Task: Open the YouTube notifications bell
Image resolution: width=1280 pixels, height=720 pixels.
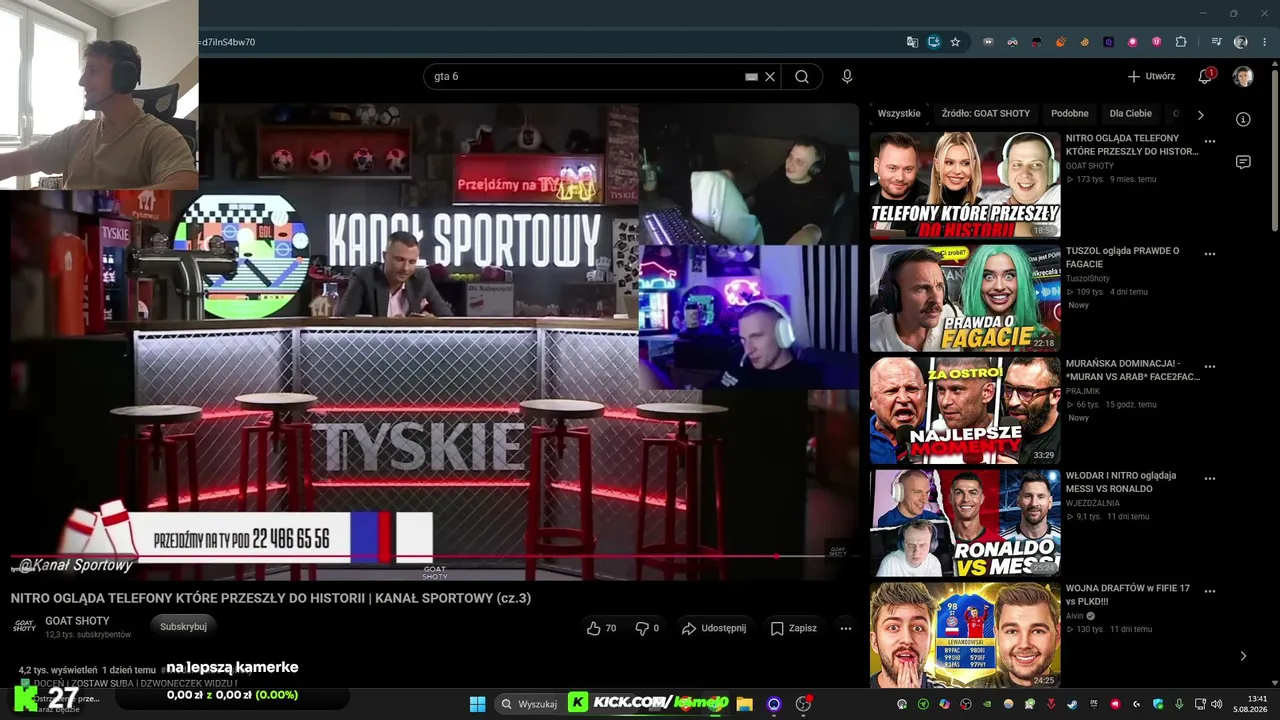Action: point(1206,76)
